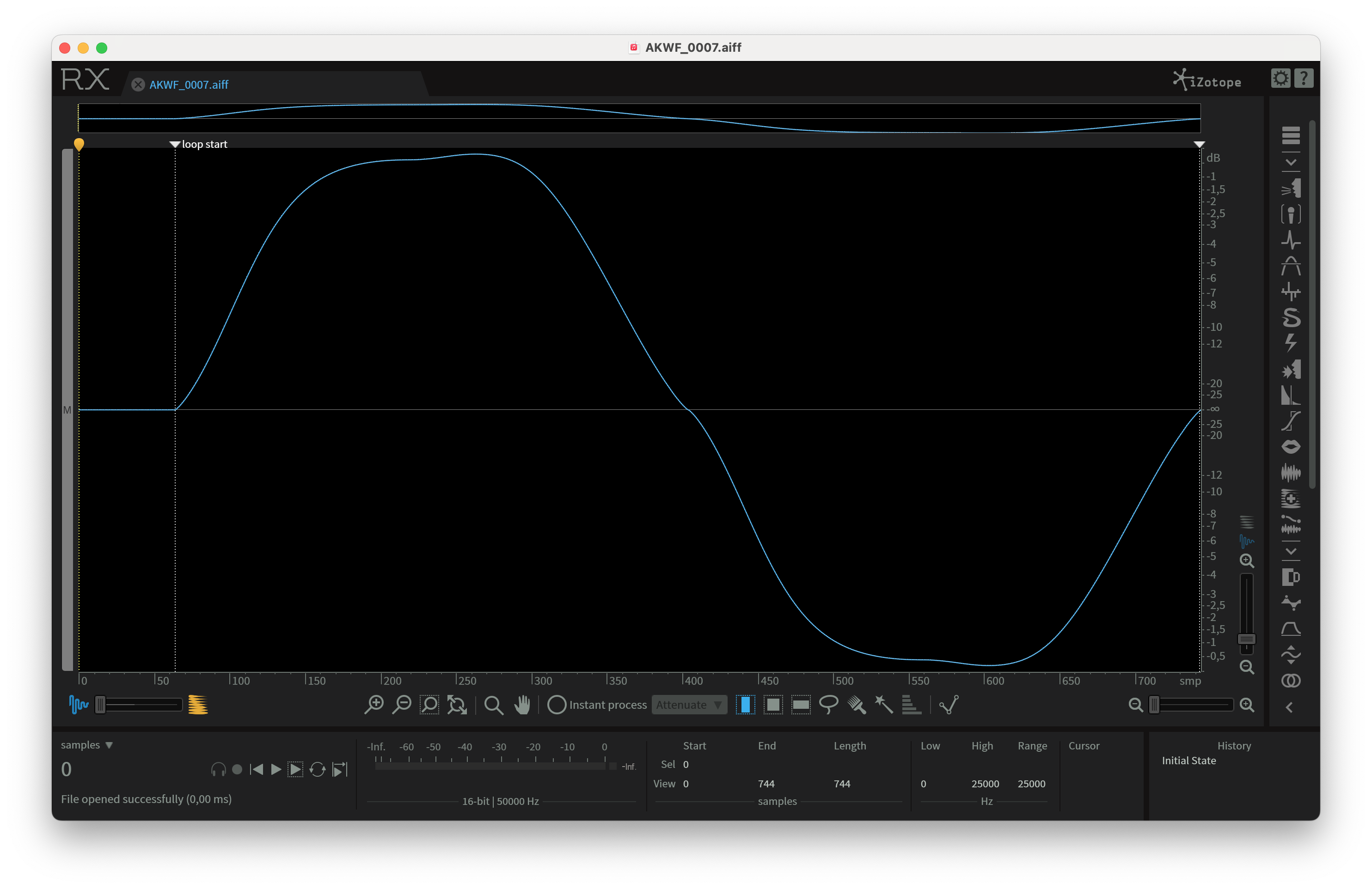The width and height of the screenshot is (1372, 889).
Task: Open the samples time format dropdown
Action: (x=86, y=745)
